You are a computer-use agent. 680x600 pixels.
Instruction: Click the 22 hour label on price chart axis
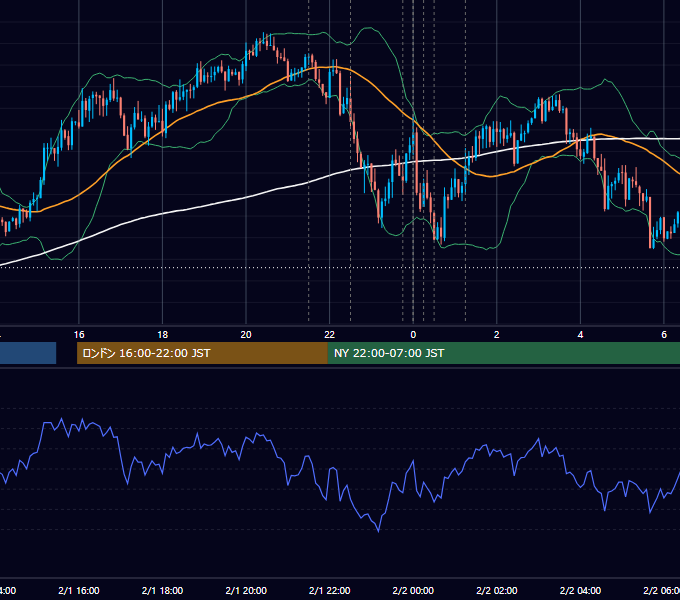tap(330, 335)
